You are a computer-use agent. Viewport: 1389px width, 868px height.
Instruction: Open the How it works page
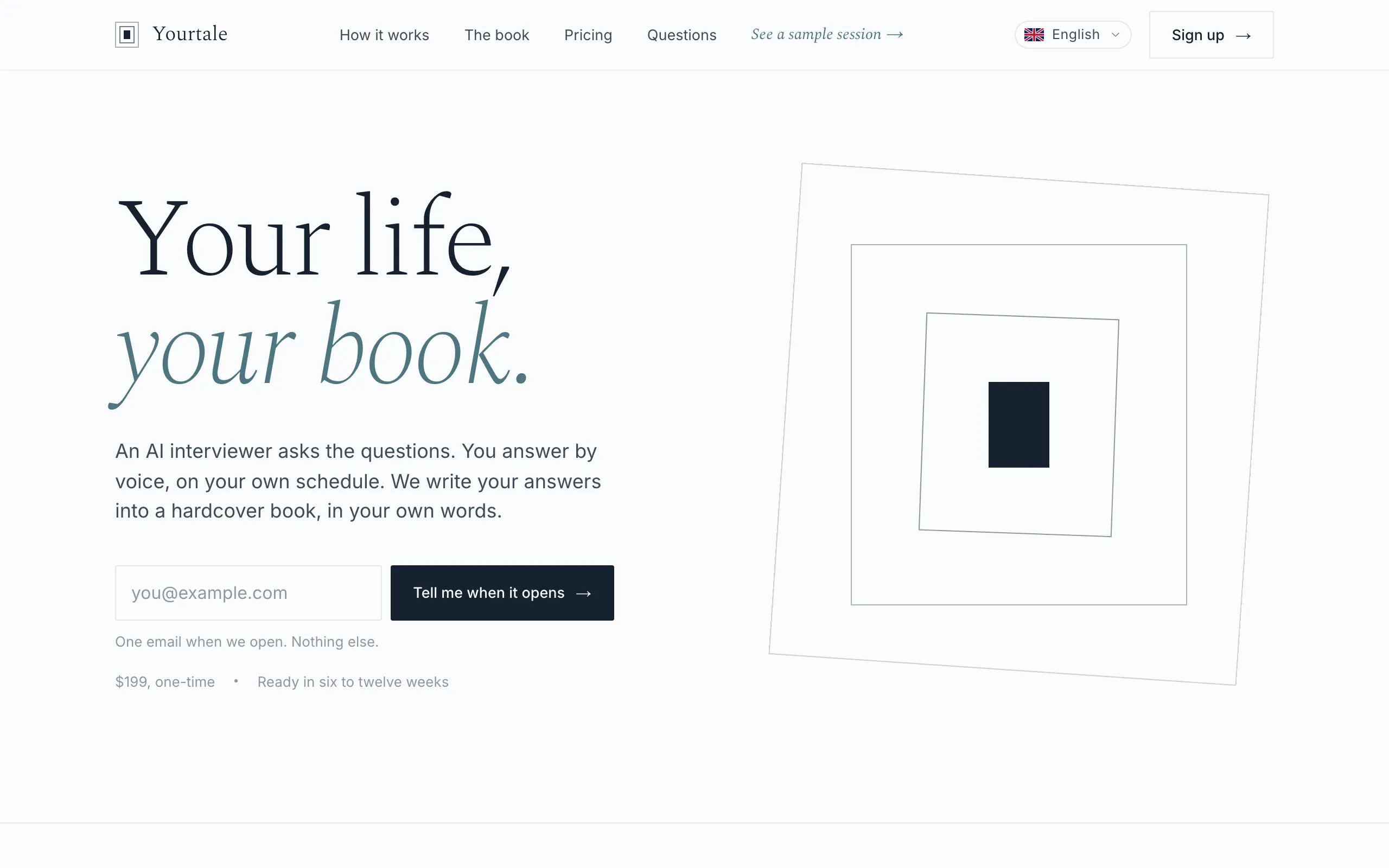coord(384,35)
